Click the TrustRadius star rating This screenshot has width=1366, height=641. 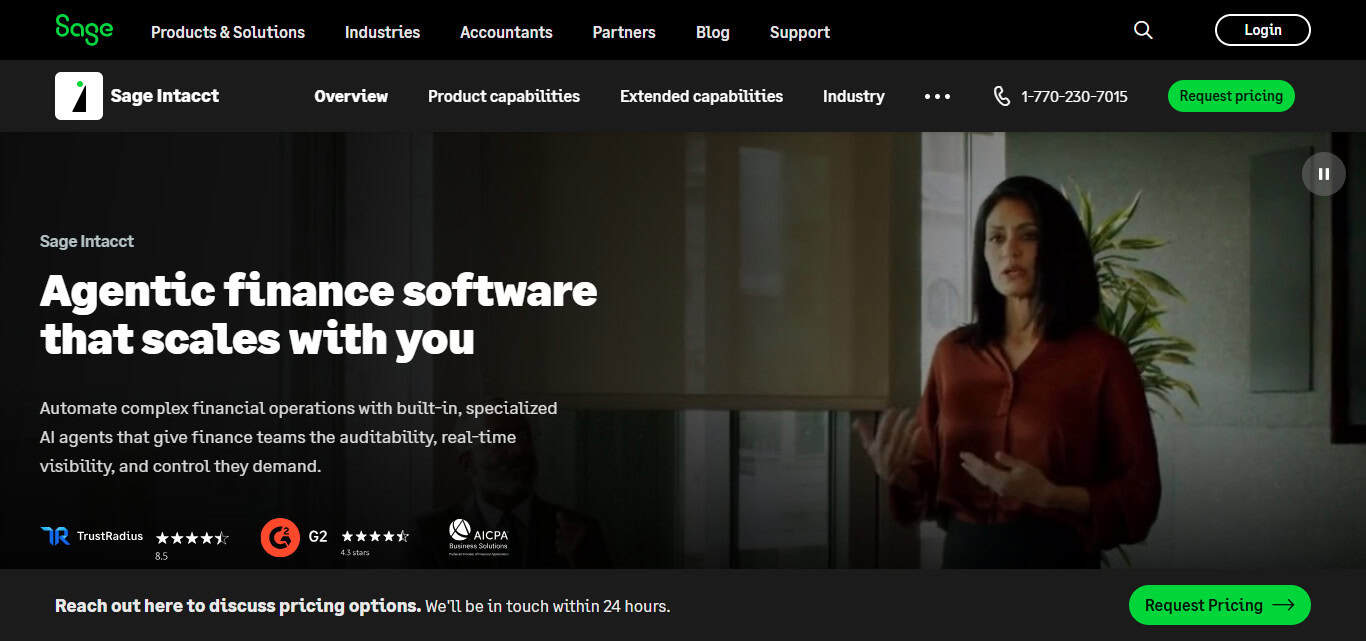(x=192, y=537)
